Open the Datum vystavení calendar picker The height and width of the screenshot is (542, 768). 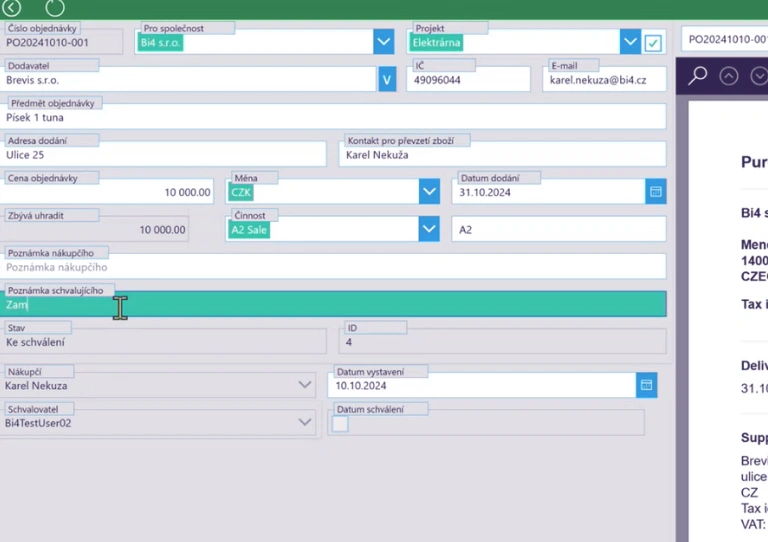pyautogui.click(x=646, y=385)
